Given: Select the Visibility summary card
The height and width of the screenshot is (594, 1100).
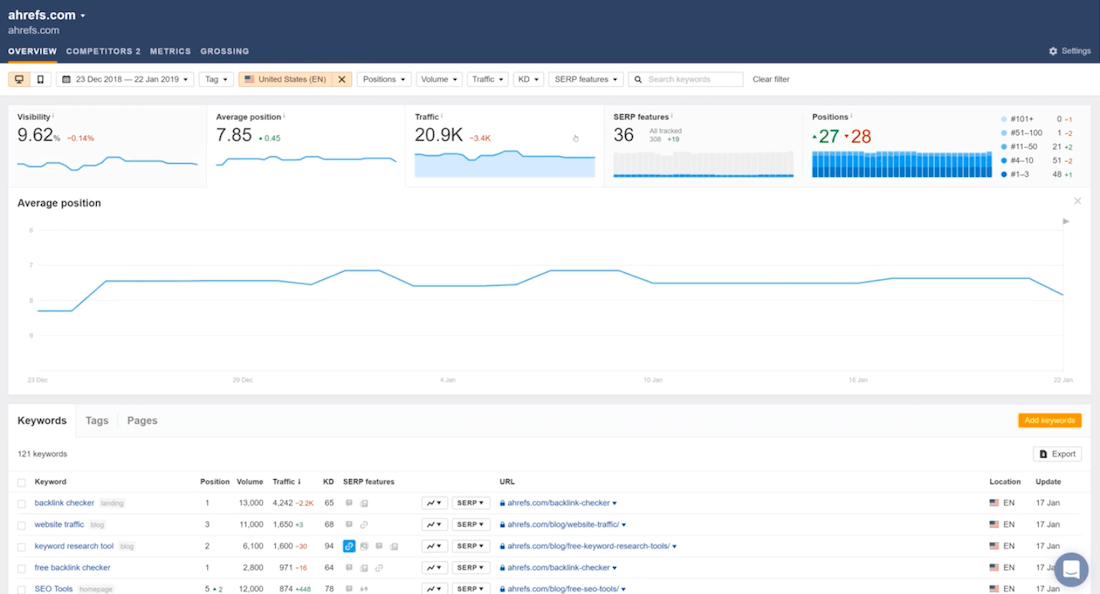Looking at the screenshot, I should pyautogui.click(x=107, y=146).
